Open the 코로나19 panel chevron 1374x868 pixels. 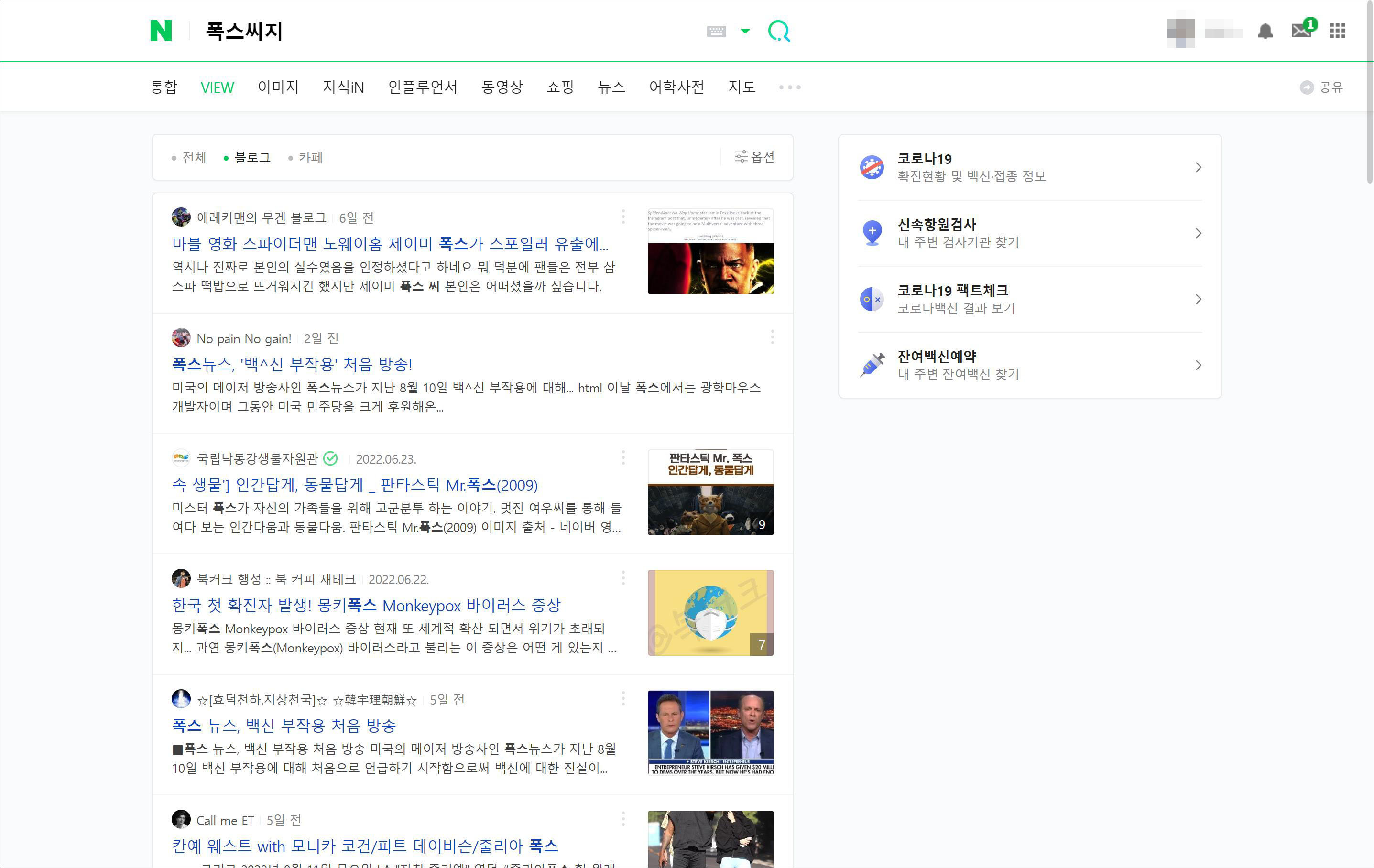point(1198,167)
